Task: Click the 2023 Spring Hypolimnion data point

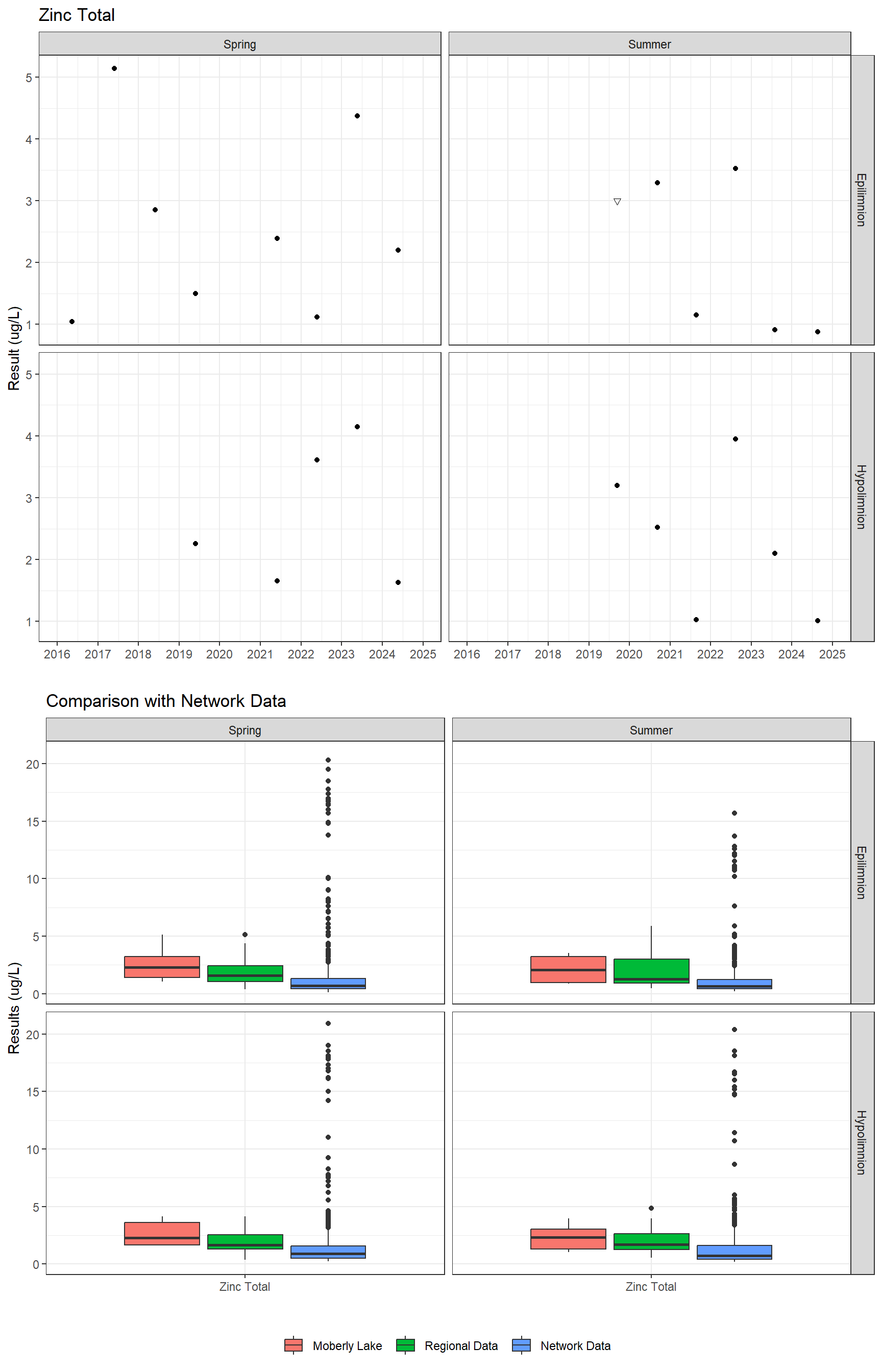Action: [357, 427]
